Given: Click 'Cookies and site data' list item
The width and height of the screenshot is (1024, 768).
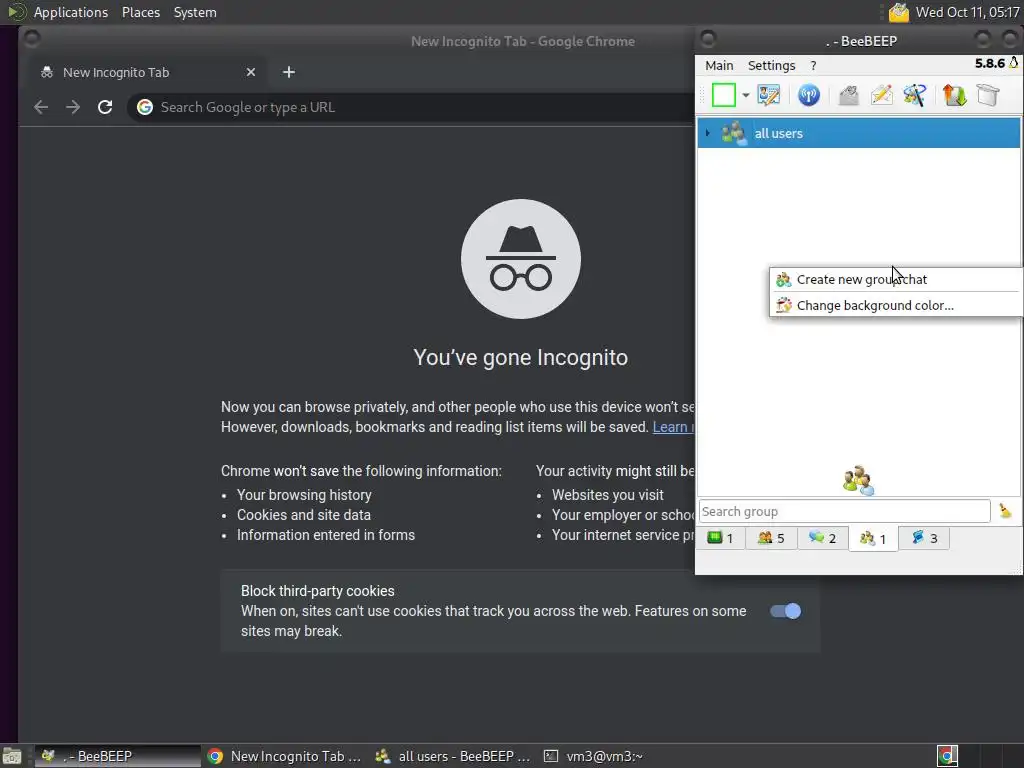Looking at the screenshot, I should (x=304, y=515).
